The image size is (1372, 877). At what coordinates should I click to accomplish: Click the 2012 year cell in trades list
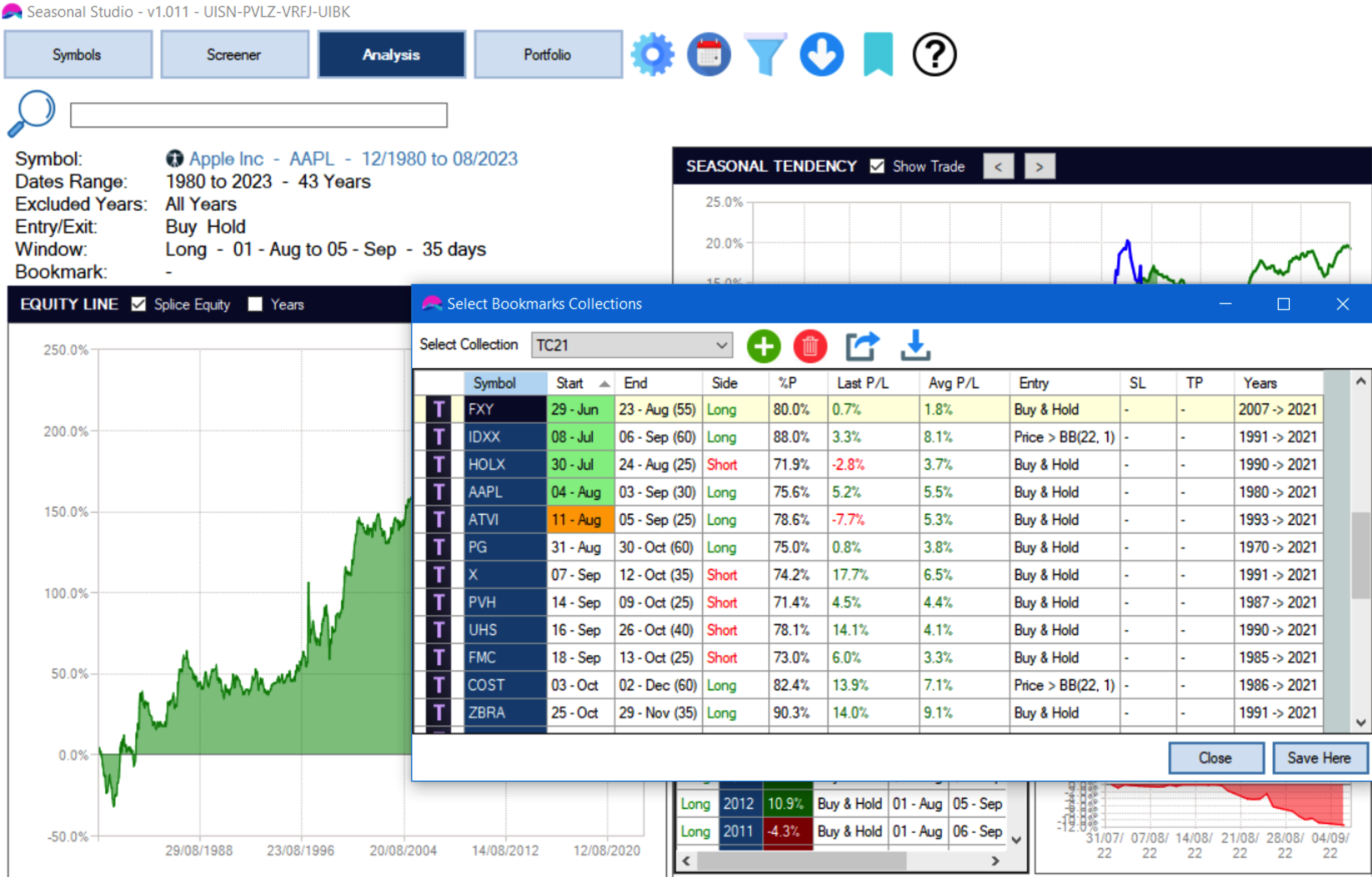[x=740, y=803]
